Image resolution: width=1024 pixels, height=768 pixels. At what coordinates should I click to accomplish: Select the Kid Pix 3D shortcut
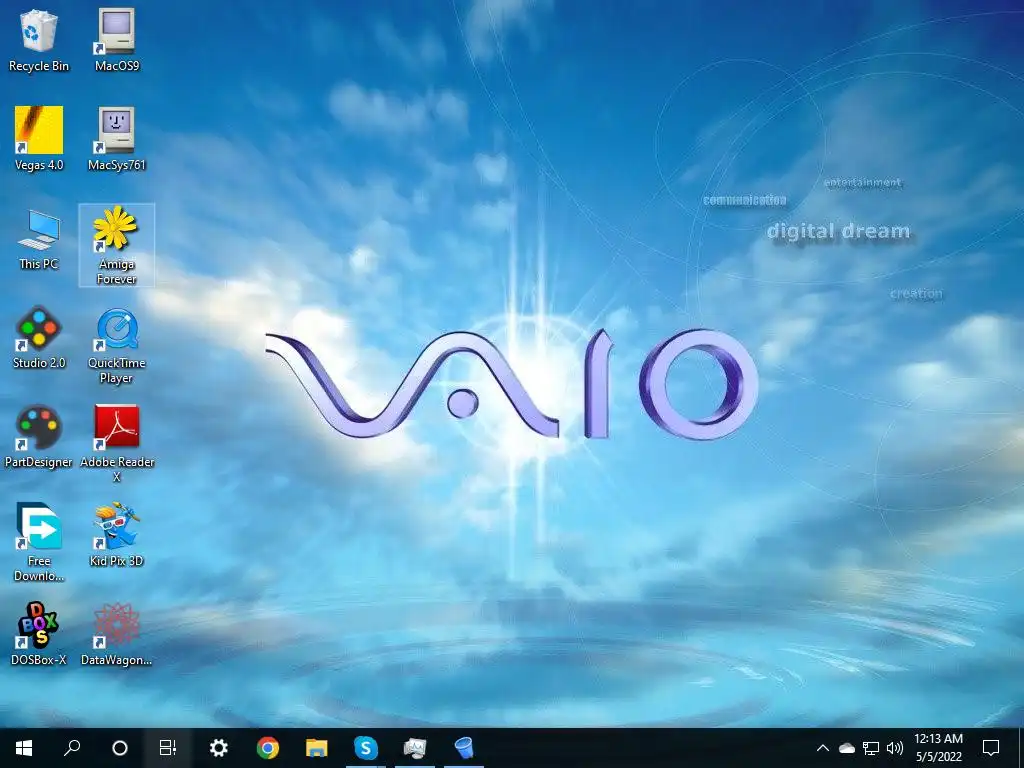[x=117, y=535]
